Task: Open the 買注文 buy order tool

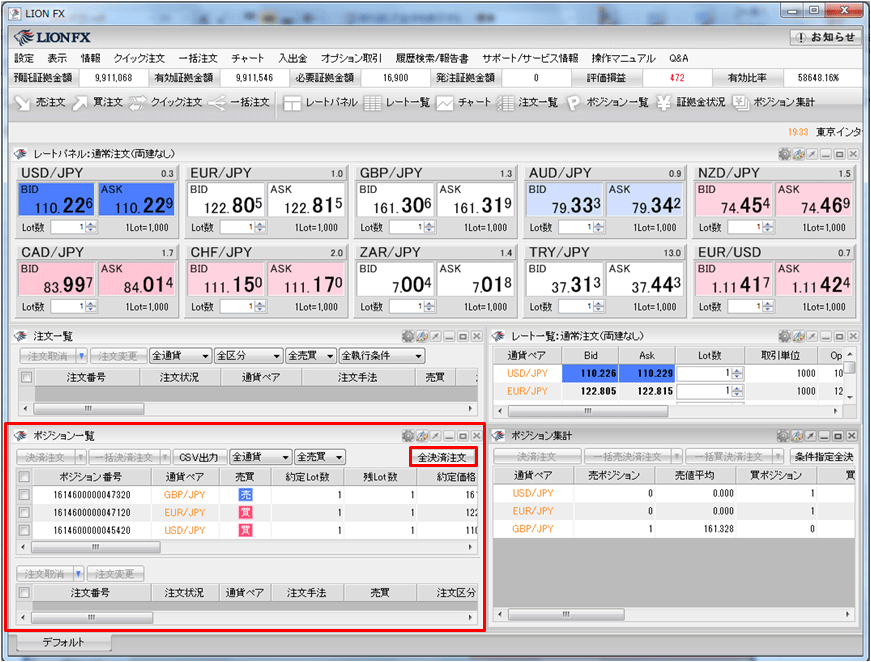Action: [98, 102]
